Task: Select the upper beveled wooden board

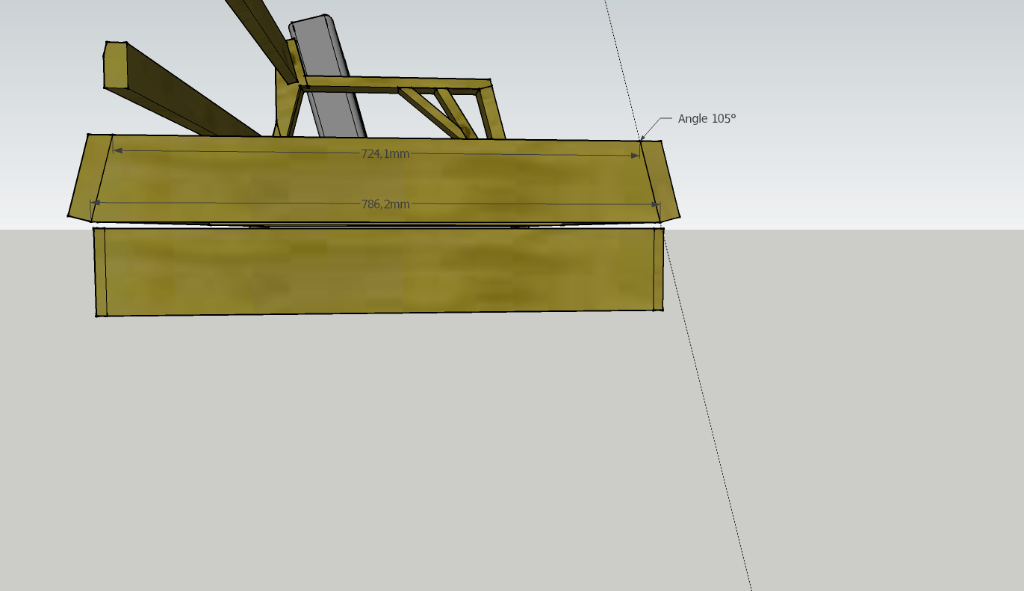Action: [x=374, y=180]
